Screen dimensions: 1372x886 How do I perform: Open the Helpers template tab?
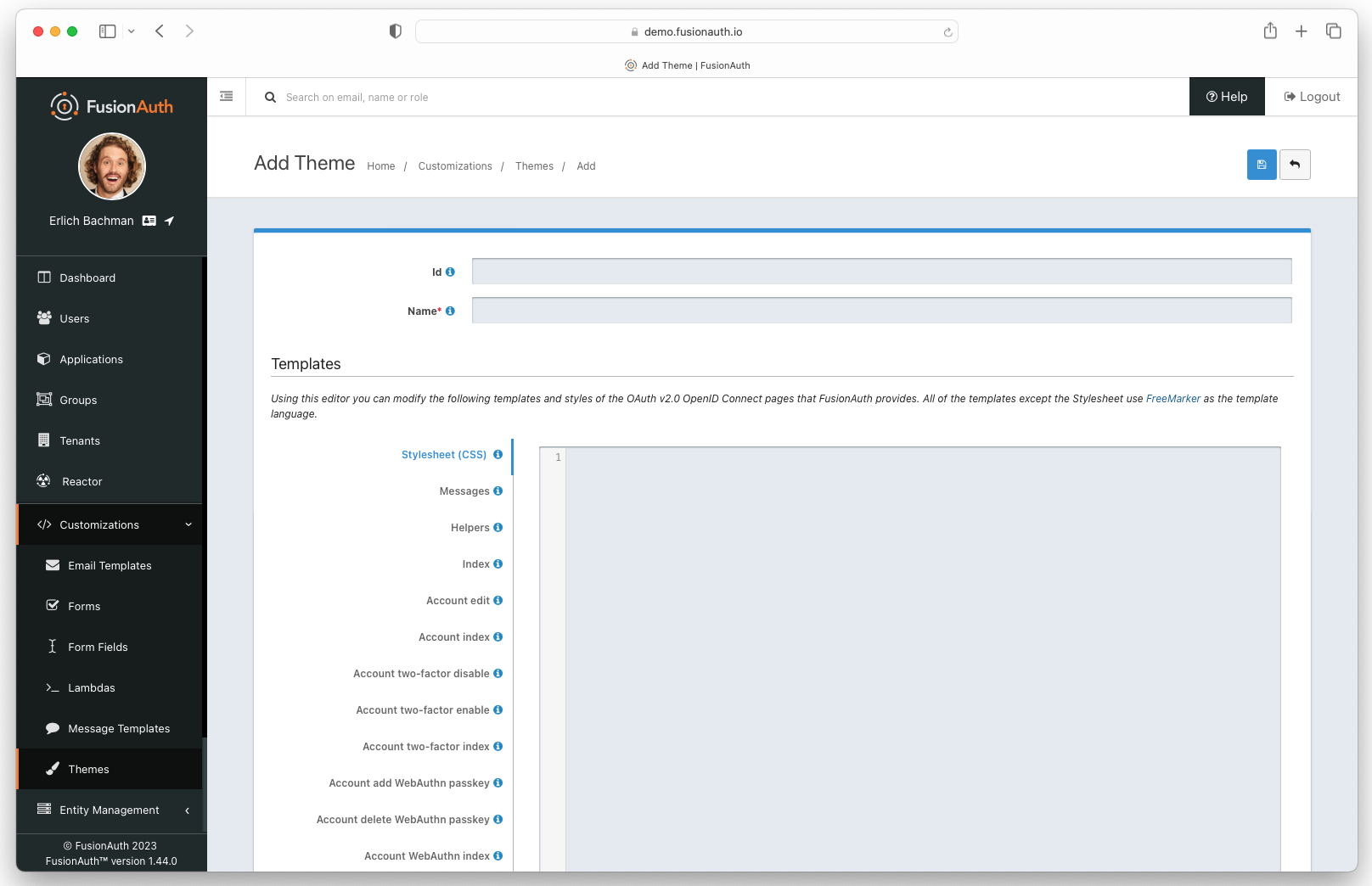(x=470, y=527)
